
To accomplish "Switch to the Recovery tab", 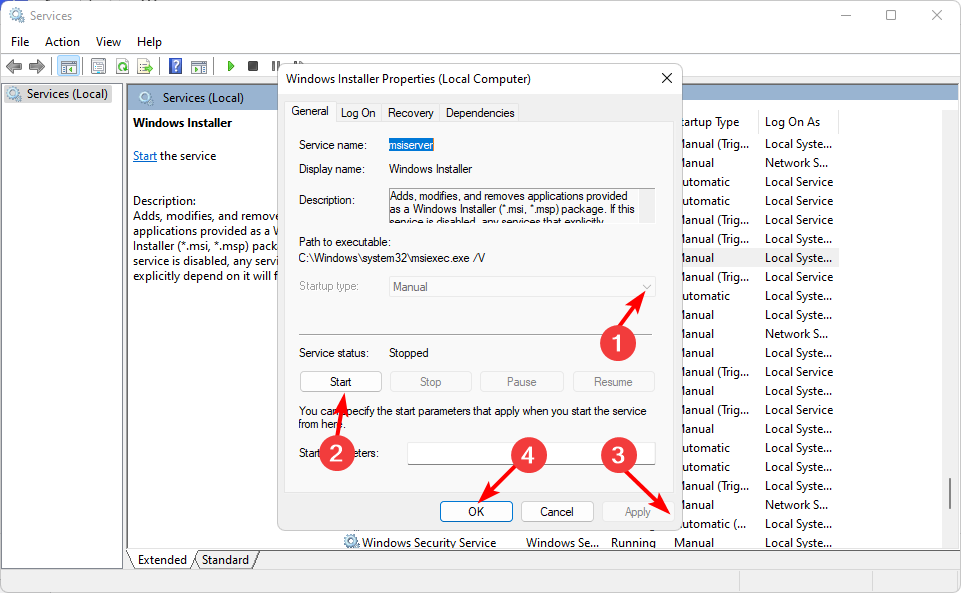I will tap(410, 113).
